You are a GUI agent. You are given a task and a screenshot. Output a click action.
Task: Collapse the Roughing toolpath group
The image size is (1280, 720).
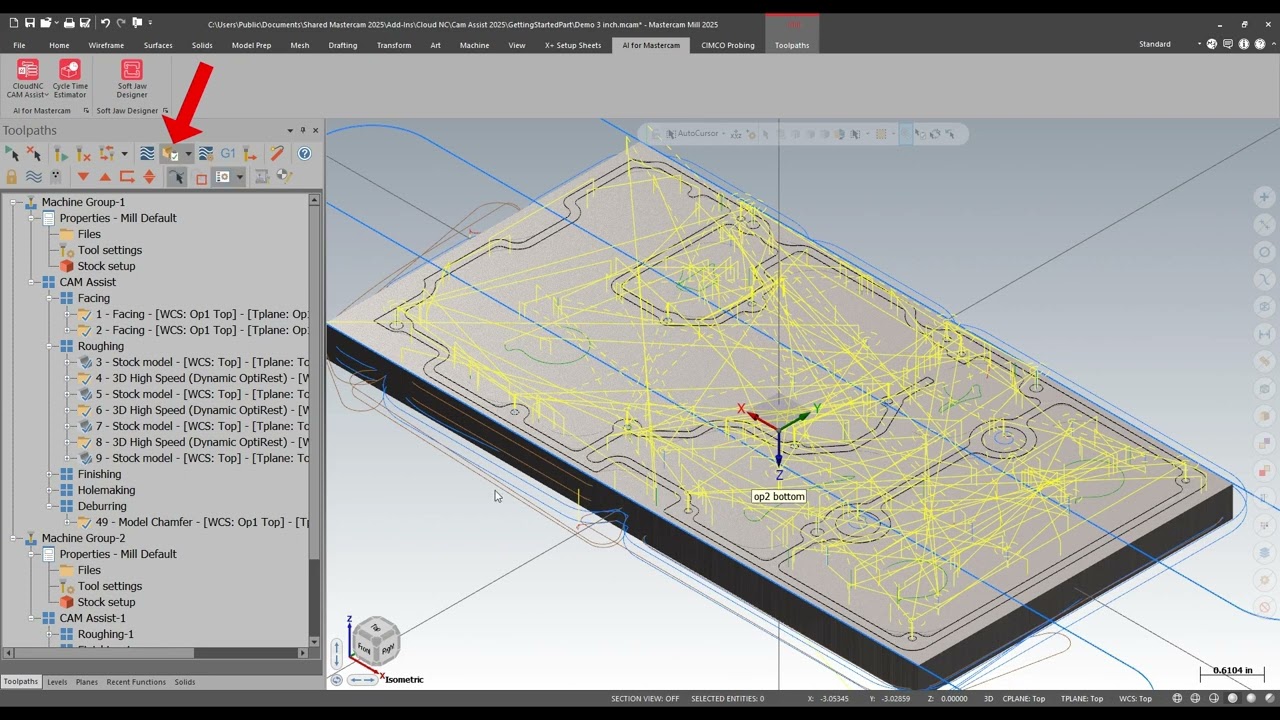[51, 346]
